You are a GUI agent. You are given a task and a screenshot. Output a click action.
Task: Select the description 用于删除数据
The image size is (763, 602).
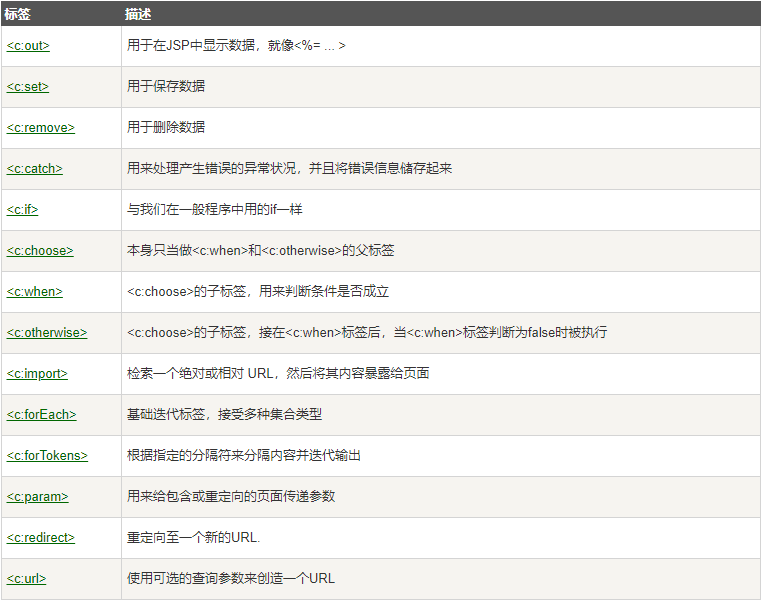(166, 127)
